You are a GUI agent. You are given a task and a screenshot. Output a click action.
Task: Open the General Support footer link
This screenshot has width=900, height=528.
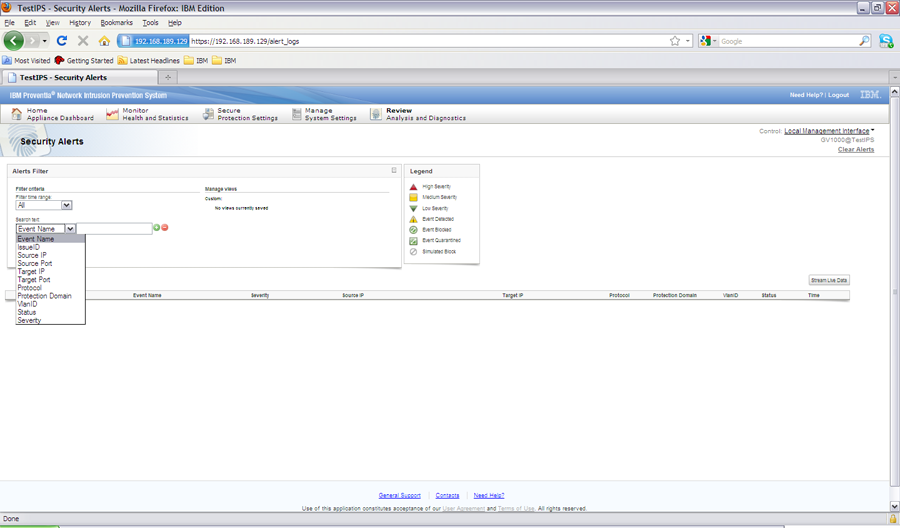pyautogui.click(x=399, y=495)
